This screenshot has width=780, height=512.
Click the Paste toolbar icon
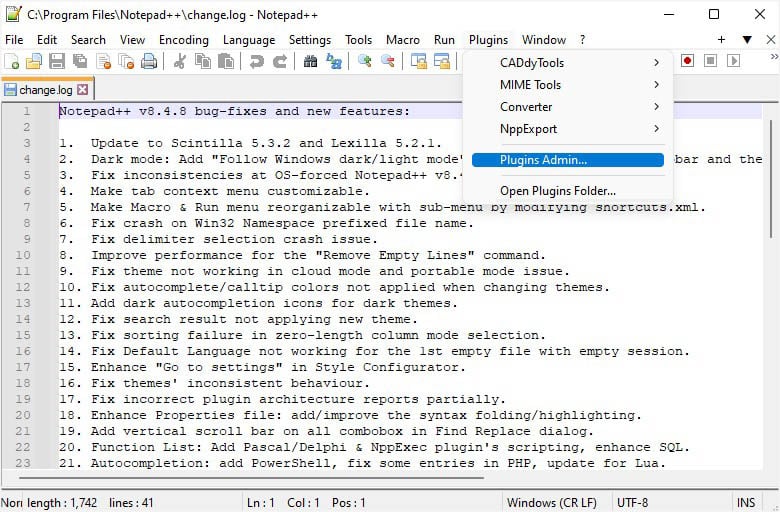[226, 62]
